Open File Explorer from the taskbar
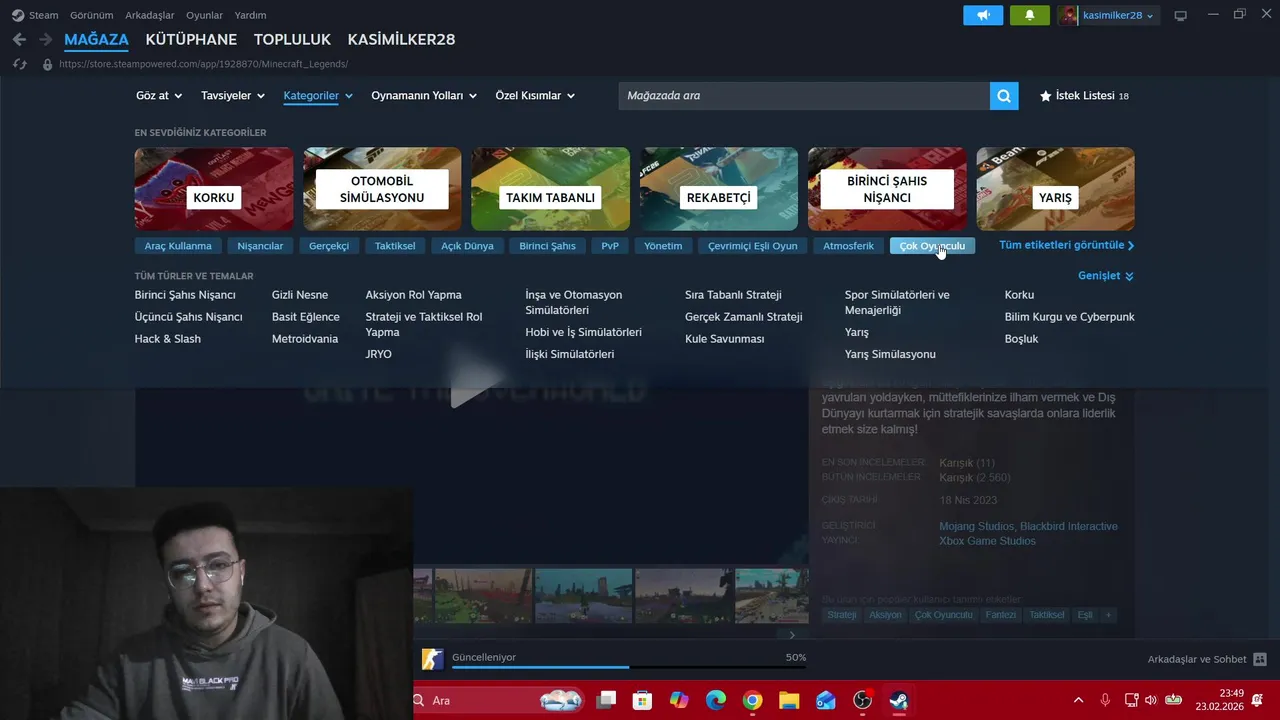 point(789,700)
